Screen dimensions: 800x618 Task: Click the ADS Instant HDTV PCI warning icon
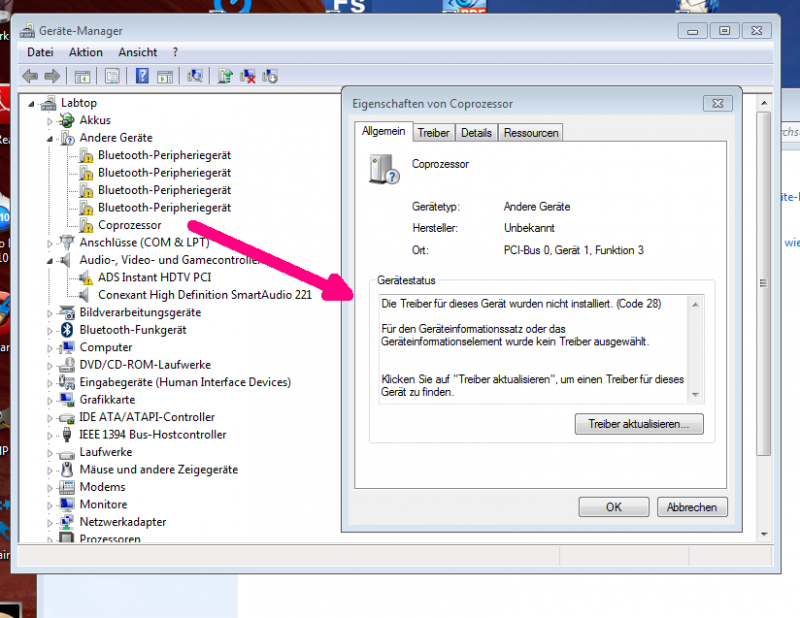[86, 278]
